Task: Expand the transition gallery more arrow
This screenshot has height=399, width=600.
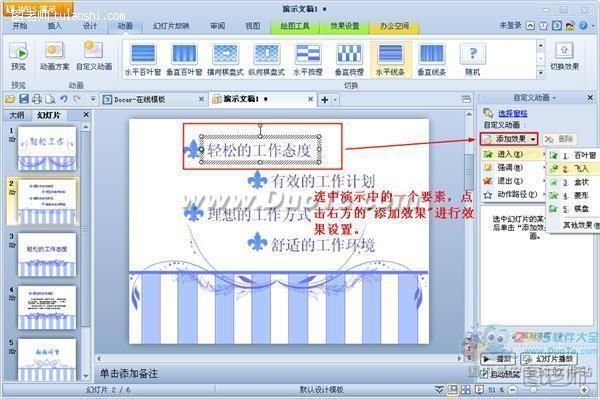Action: tap(540, 72)
